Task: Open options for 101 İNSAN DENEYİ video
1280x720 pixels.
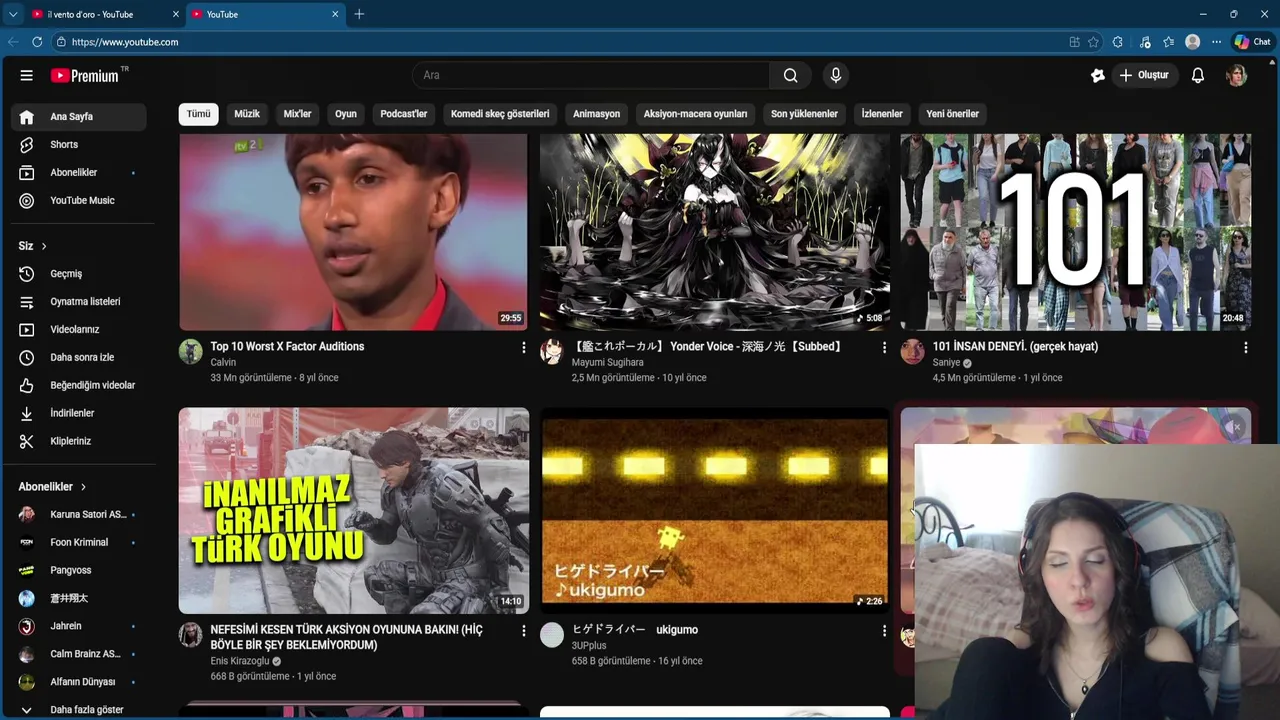Action: tap(1245, 347)
